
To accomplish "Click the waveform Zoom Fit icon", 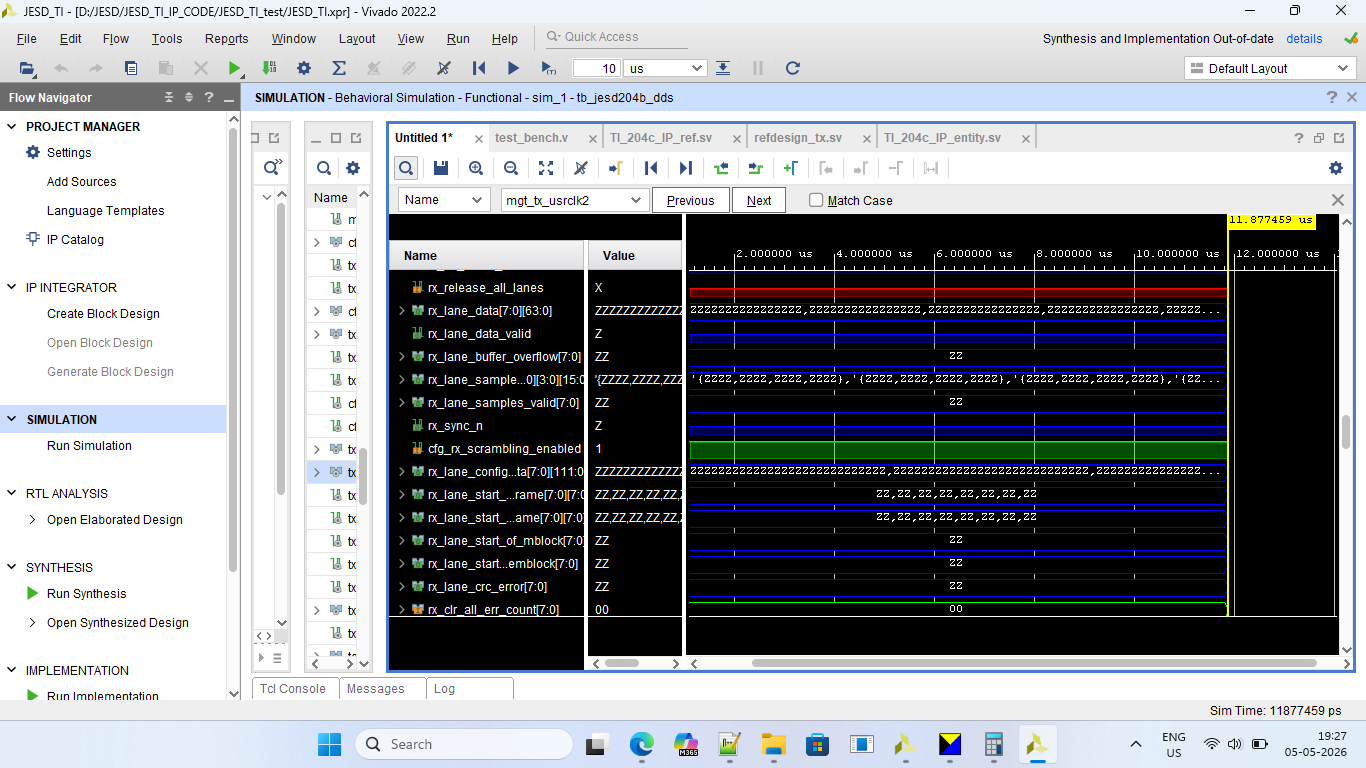I will pyautogui.click(x=546, y=168).
